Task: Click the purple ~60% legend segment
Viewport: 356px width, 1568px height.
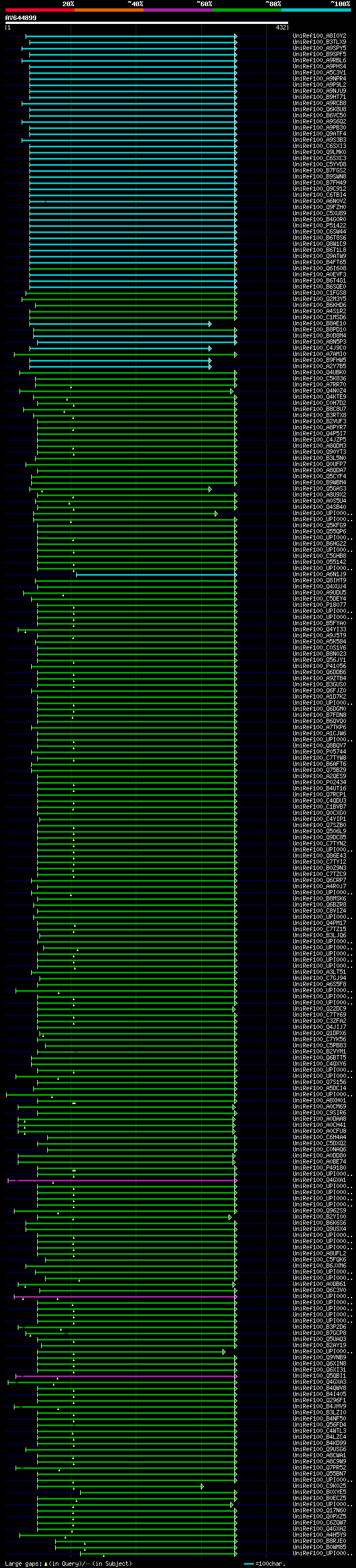Action: click(x=179, y=10)
